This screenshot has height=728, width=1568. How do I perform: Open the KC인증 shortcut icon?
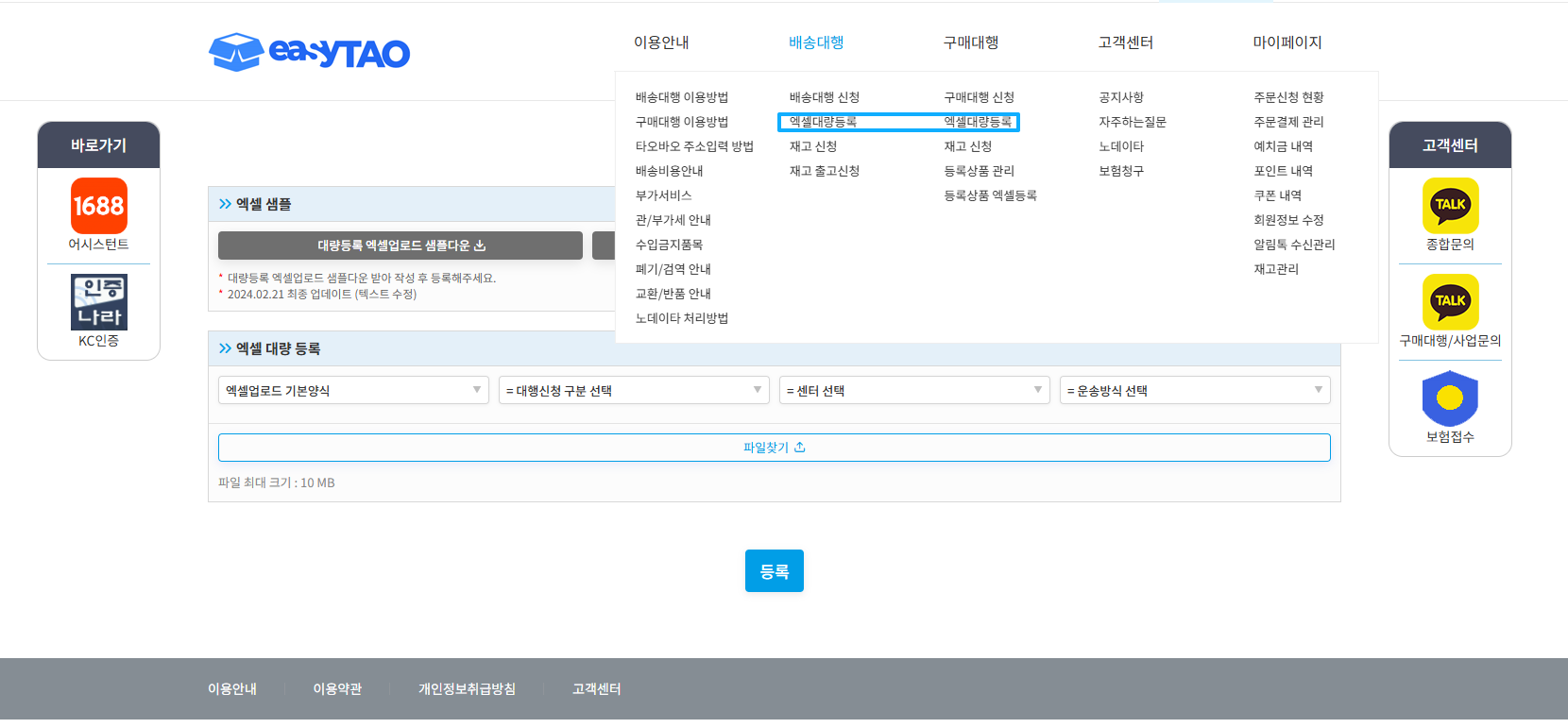pyautogui.click(x=99, y=302)
